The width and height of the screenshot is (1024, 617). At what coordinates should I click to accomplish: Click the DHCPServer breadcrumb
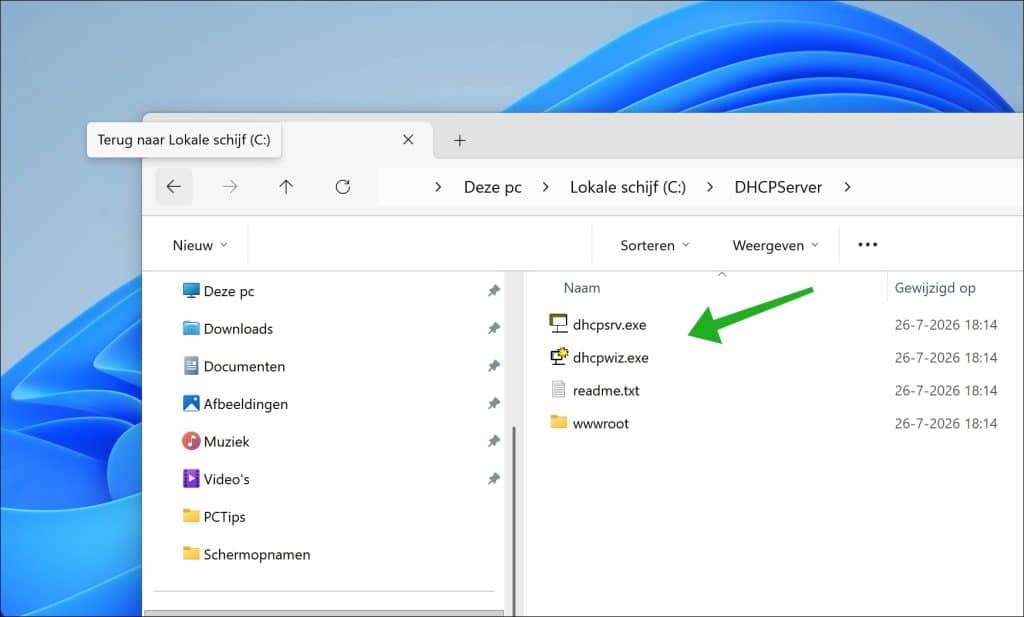tap(778, 187)
